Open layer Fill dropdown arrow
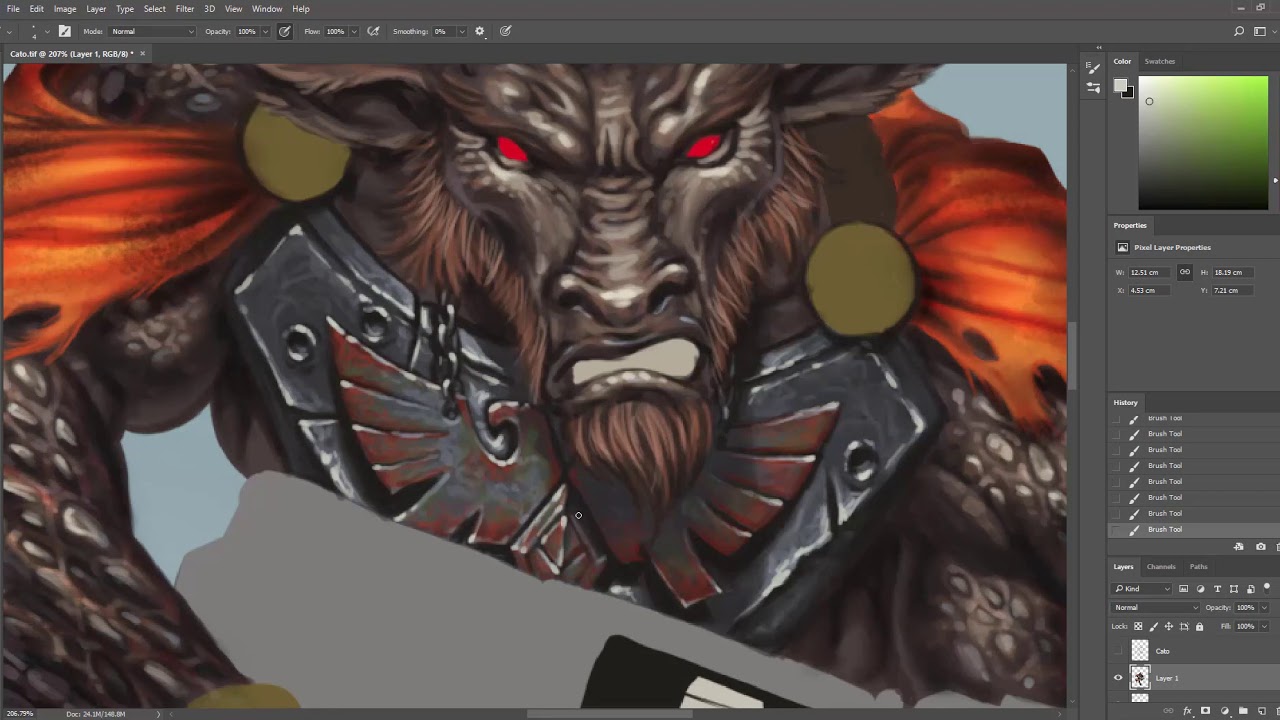The width and height of the screenshot is (1280, 720). click(x=1265, y=627)
